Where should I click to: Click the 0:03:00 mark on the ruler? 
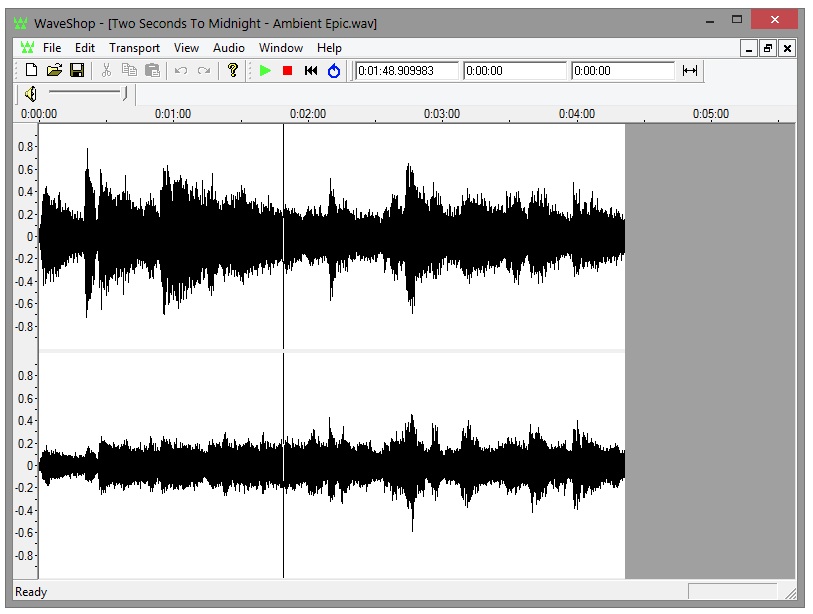click(442, 114)
